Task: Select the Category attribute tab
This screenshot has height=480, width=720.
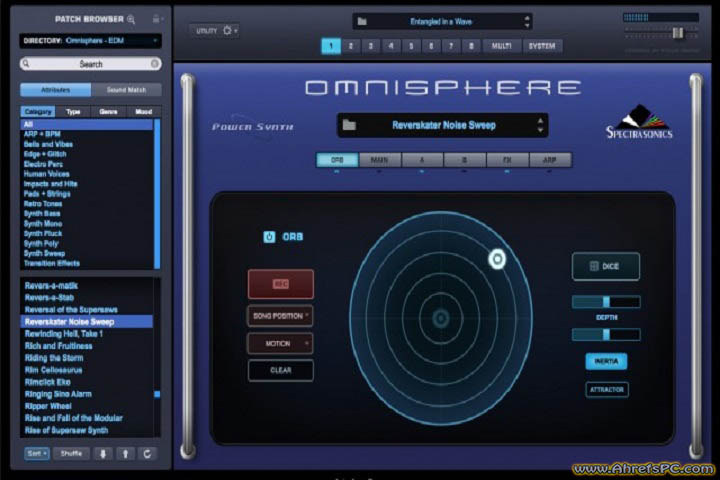Action: (38, 112)
